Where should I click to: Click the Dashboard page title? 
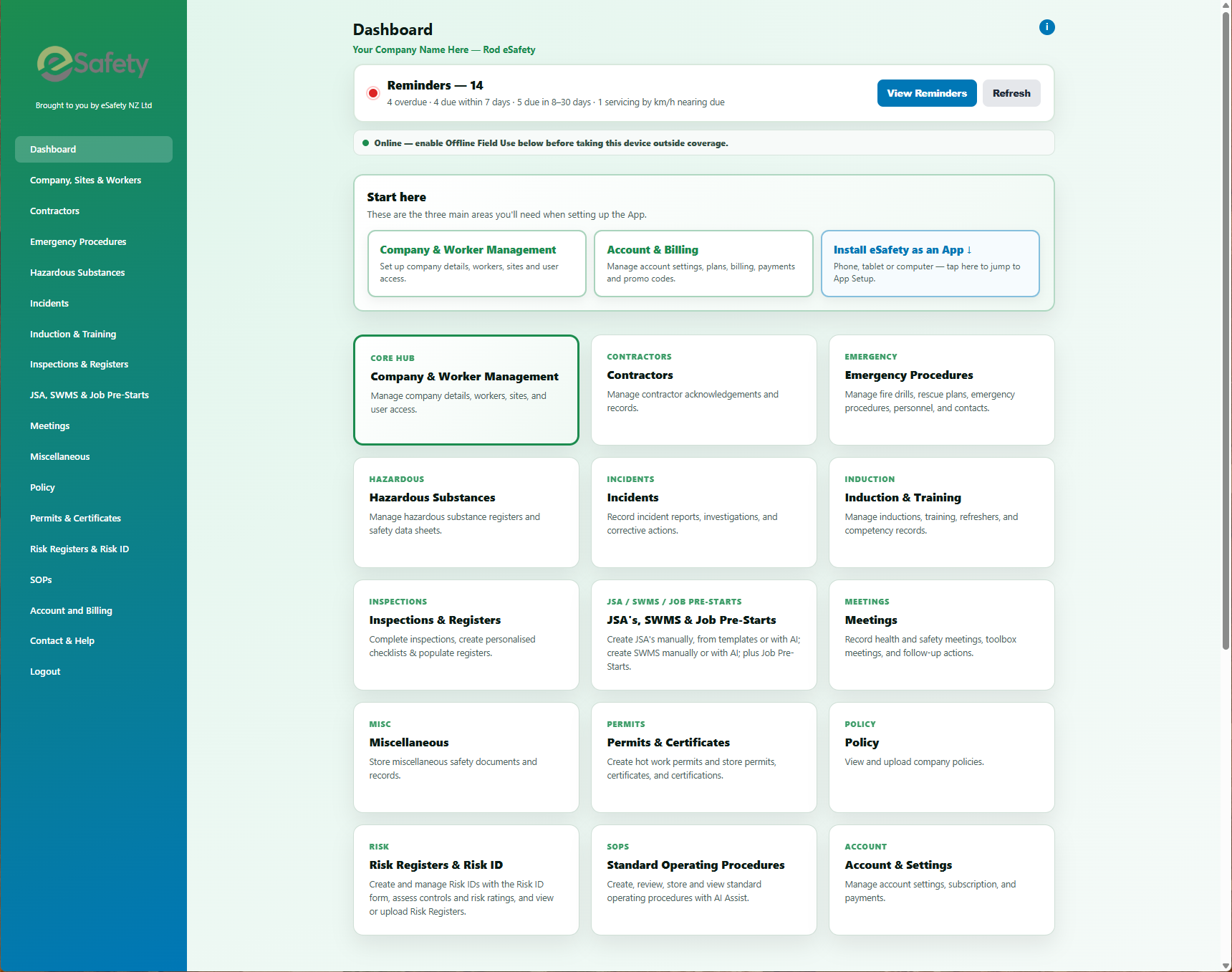click(x=393, y=29)
